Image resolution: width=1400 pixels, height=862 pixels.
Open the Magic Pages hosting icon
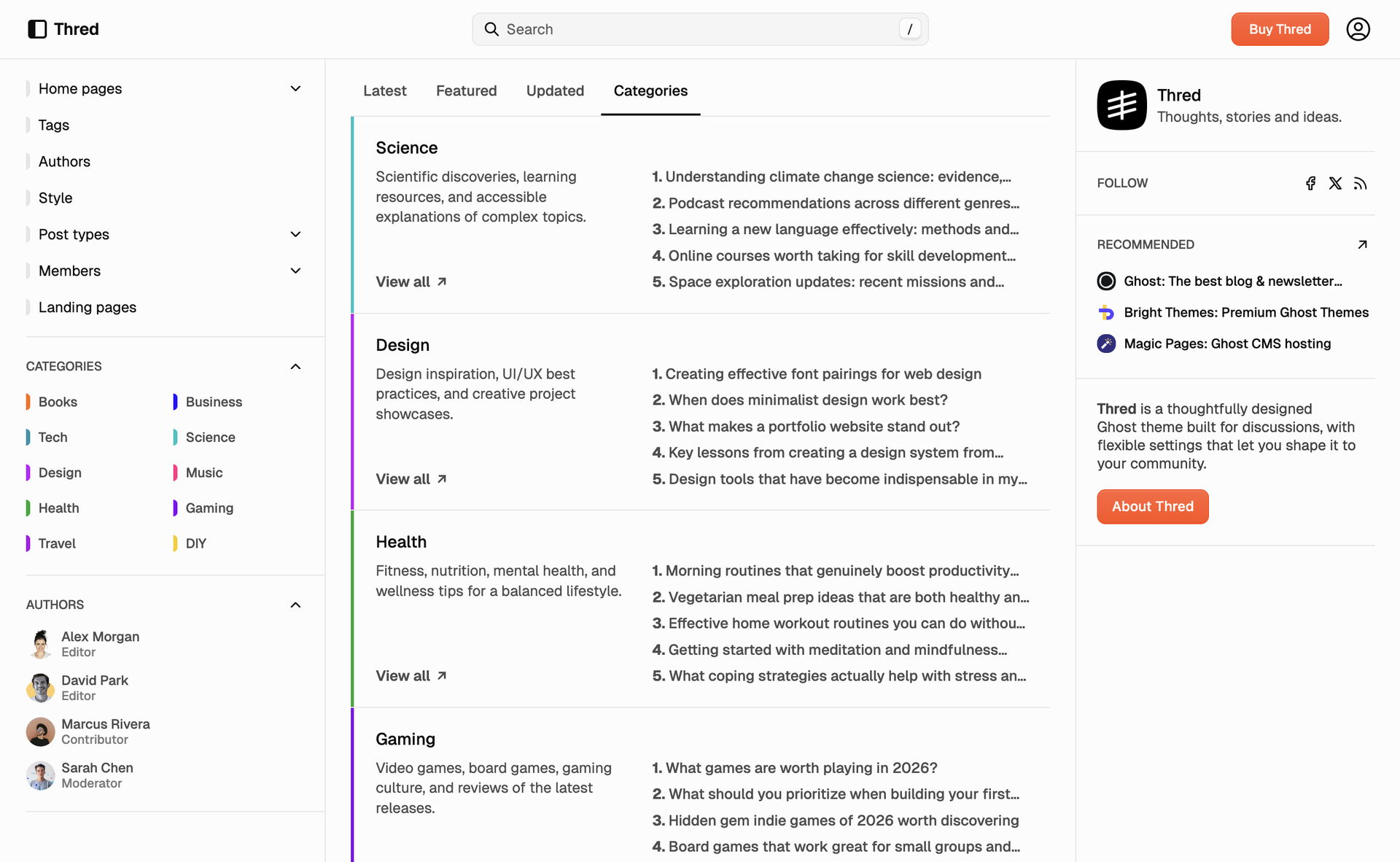[x=1106, y=343]
